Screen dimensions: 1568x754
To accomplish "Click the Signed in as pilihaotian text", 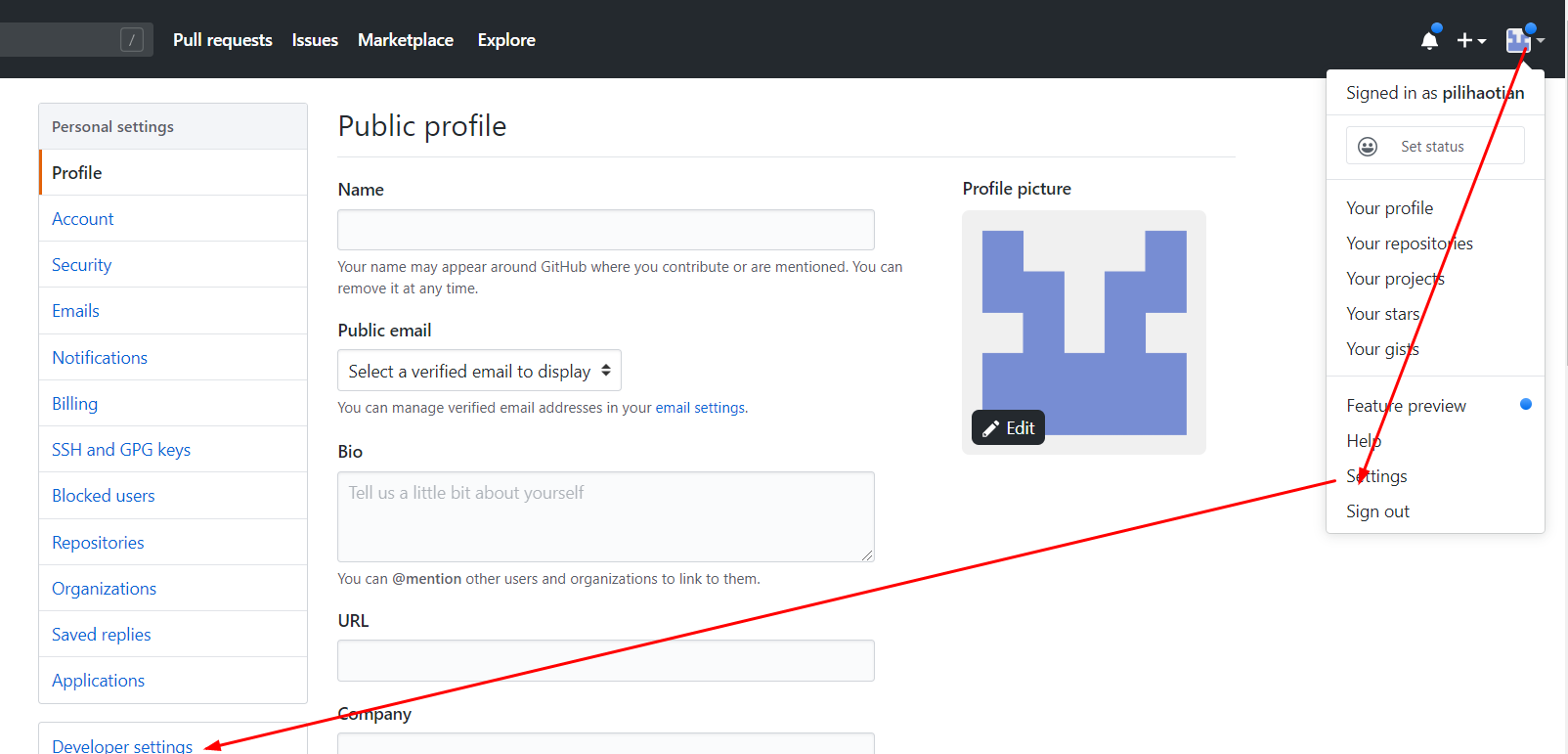I will tap(1435, 93).
